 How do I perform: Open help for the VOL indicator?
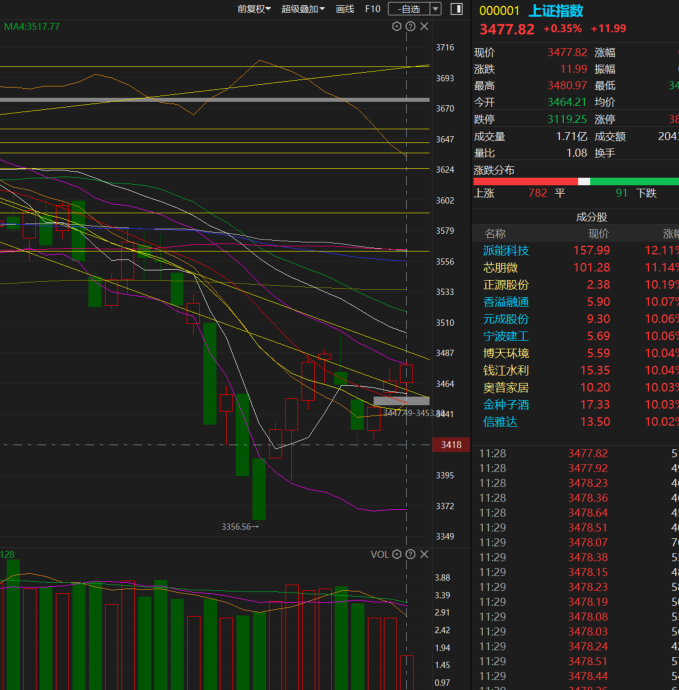click(x=410, y=554)
